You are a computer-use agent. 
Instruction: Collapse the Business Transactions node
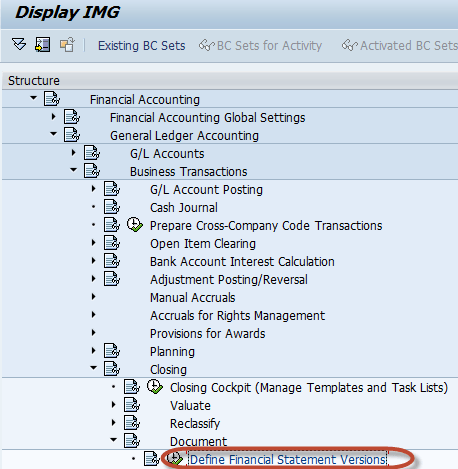[x=73, y=170]
